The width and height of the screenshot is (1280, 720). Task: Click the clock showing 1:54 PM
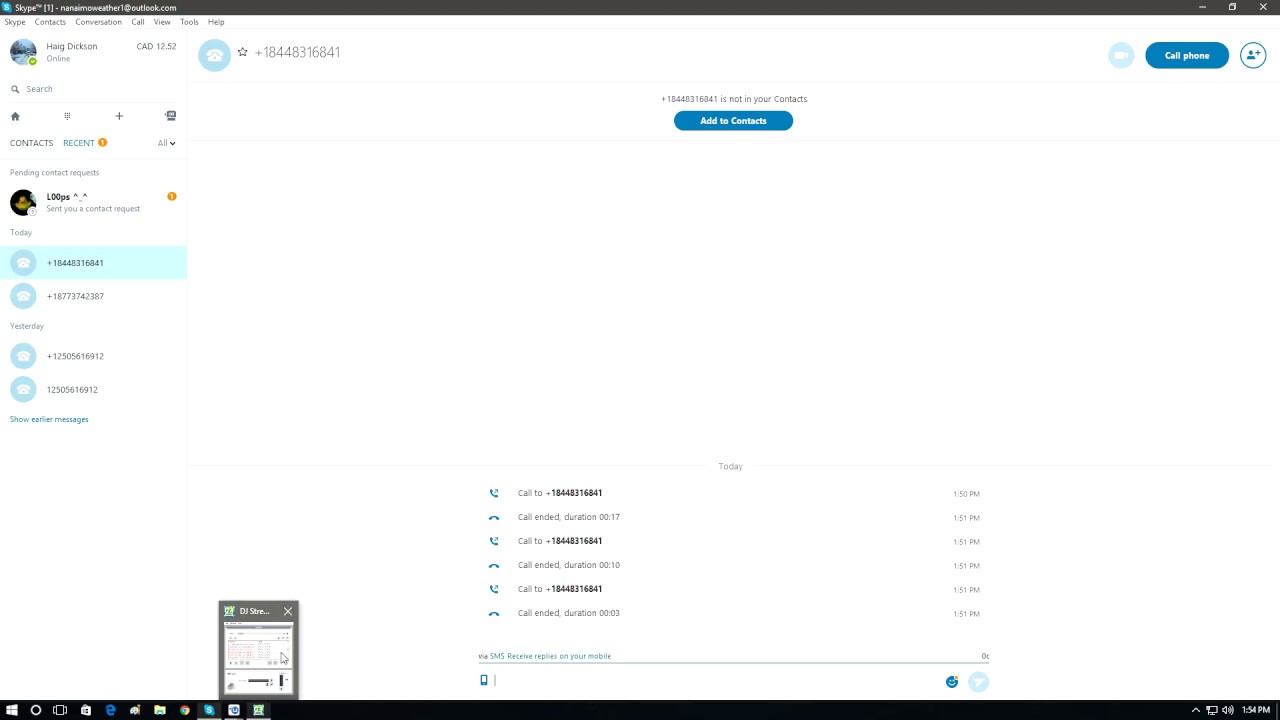(x=1256, y=710)
